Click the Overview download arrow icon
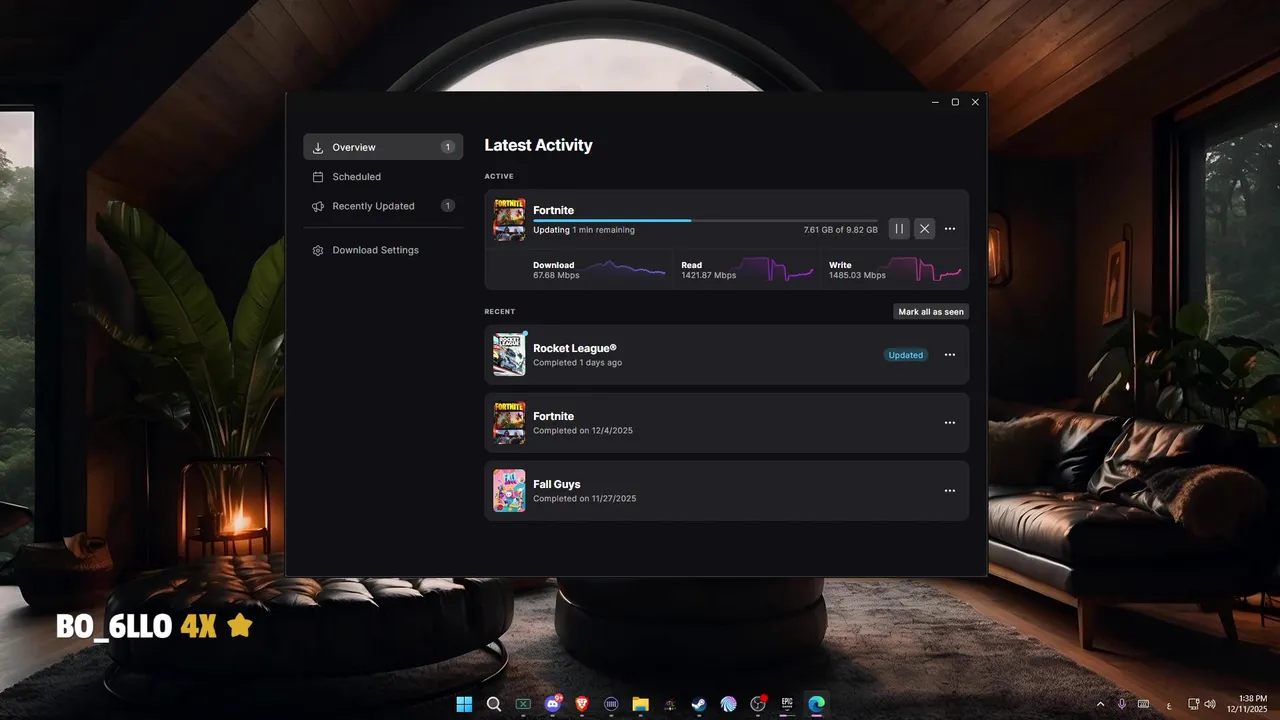 318,147
